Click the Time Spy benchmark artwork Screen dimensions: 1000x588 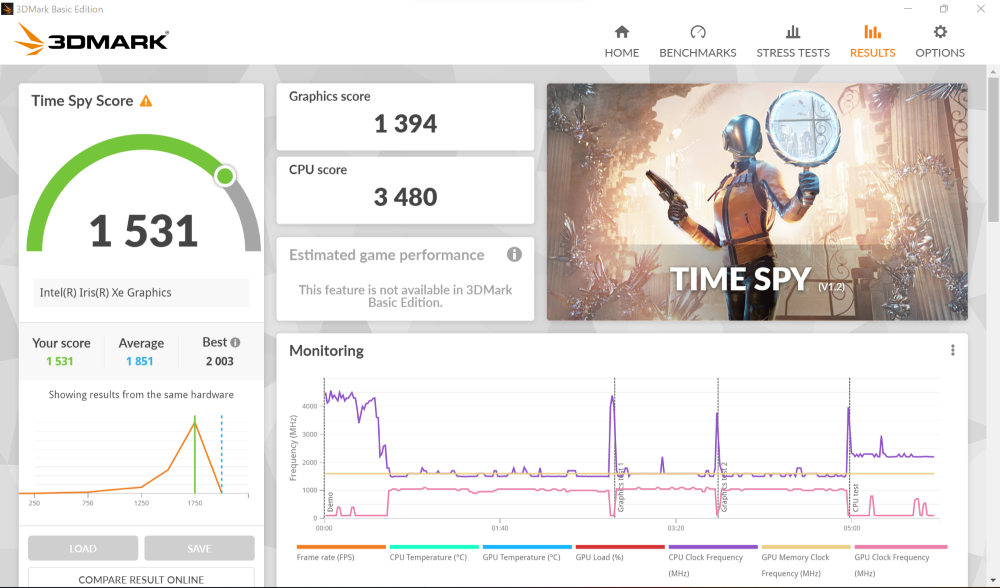click(x=757, y=202)
